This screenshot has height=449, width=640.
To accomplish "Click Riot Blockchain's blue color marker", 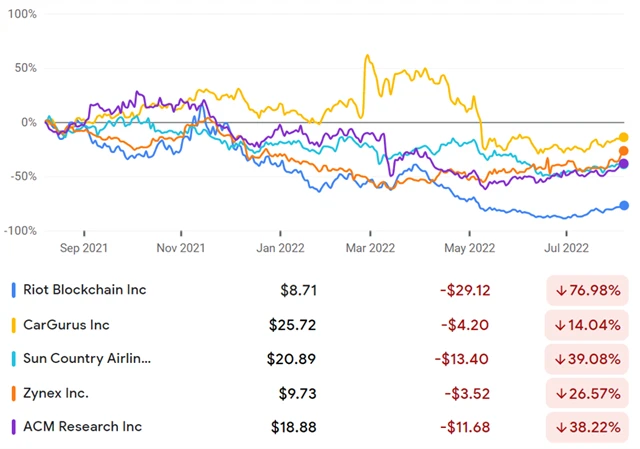I will (12, 290).
